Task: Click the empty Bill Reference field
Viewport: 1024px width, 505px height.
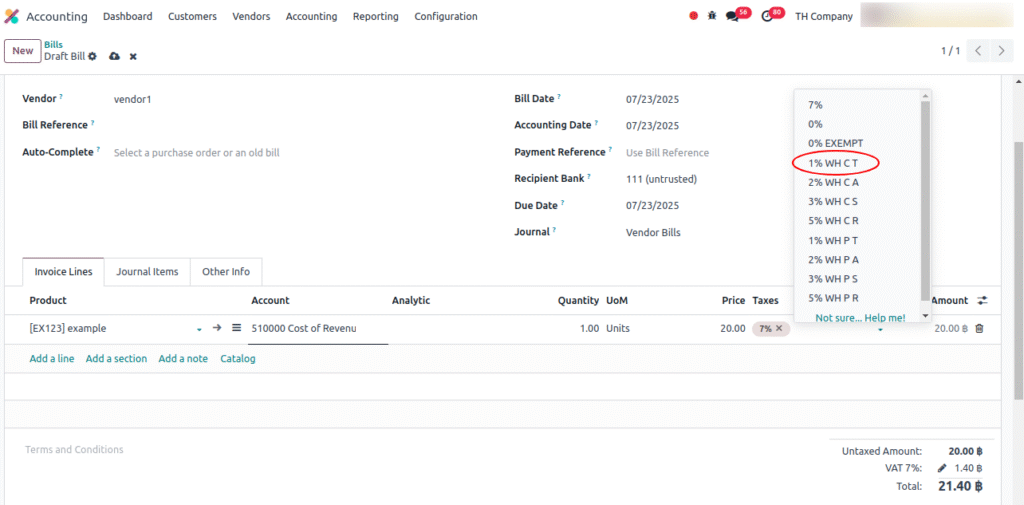Action: (300, 125)
